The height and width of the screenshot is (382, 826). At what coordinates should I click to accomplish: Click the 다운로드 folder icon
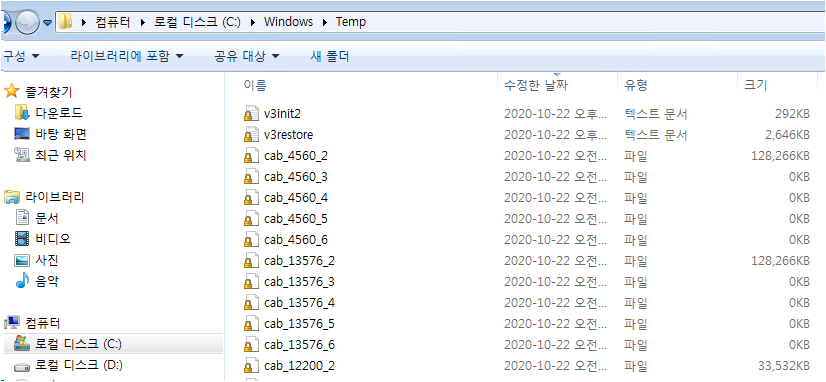(22, 112)
